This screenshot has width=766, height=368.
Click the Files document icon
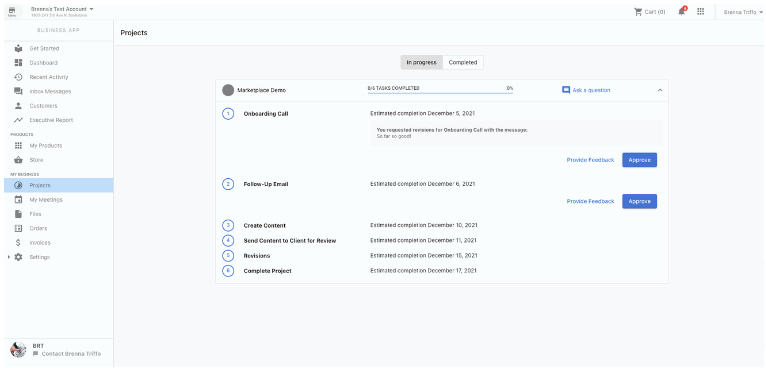coord(19,214)
